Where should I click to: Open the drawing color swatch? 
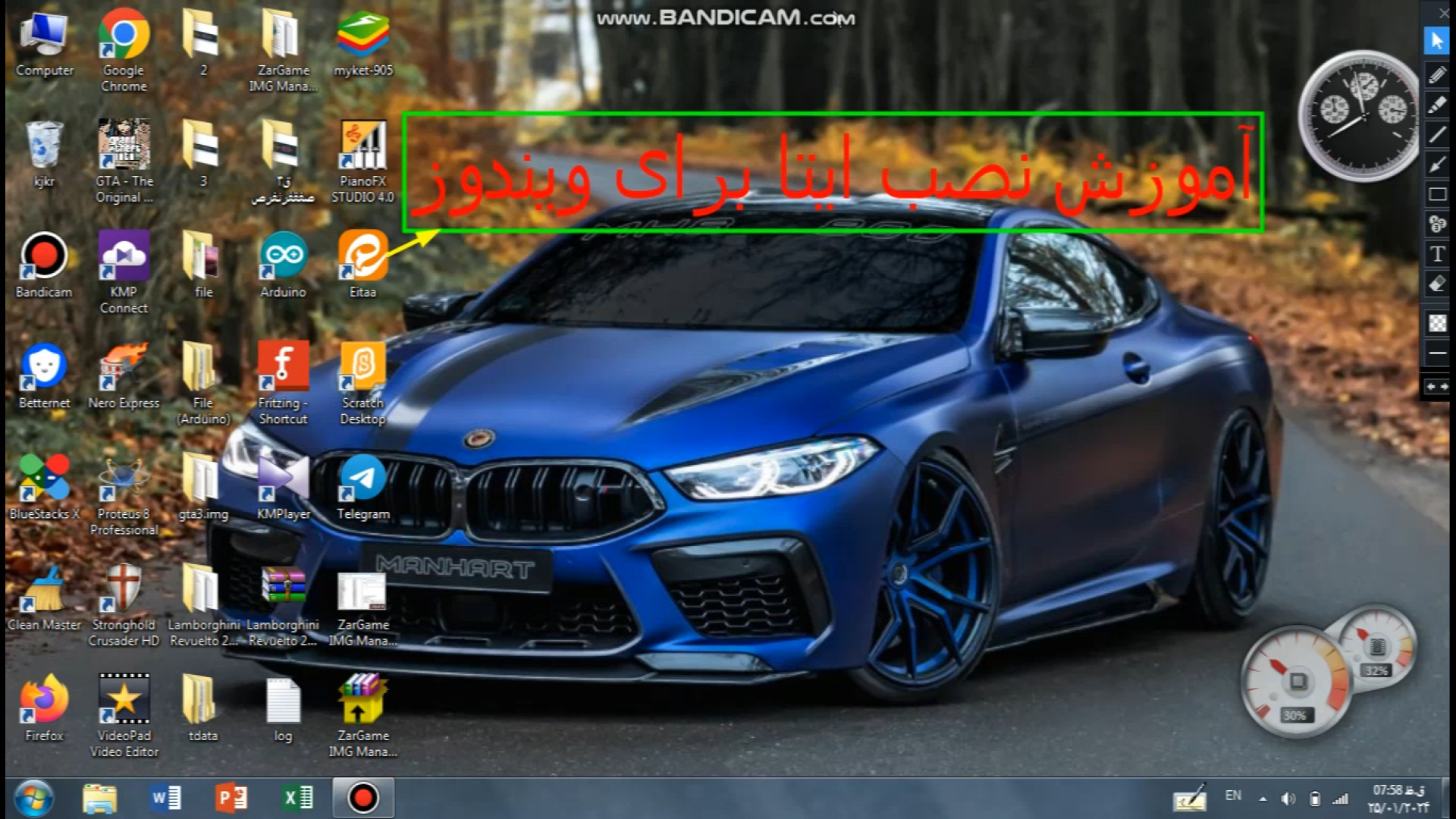pyautogui.click(x=1437, y=323)
